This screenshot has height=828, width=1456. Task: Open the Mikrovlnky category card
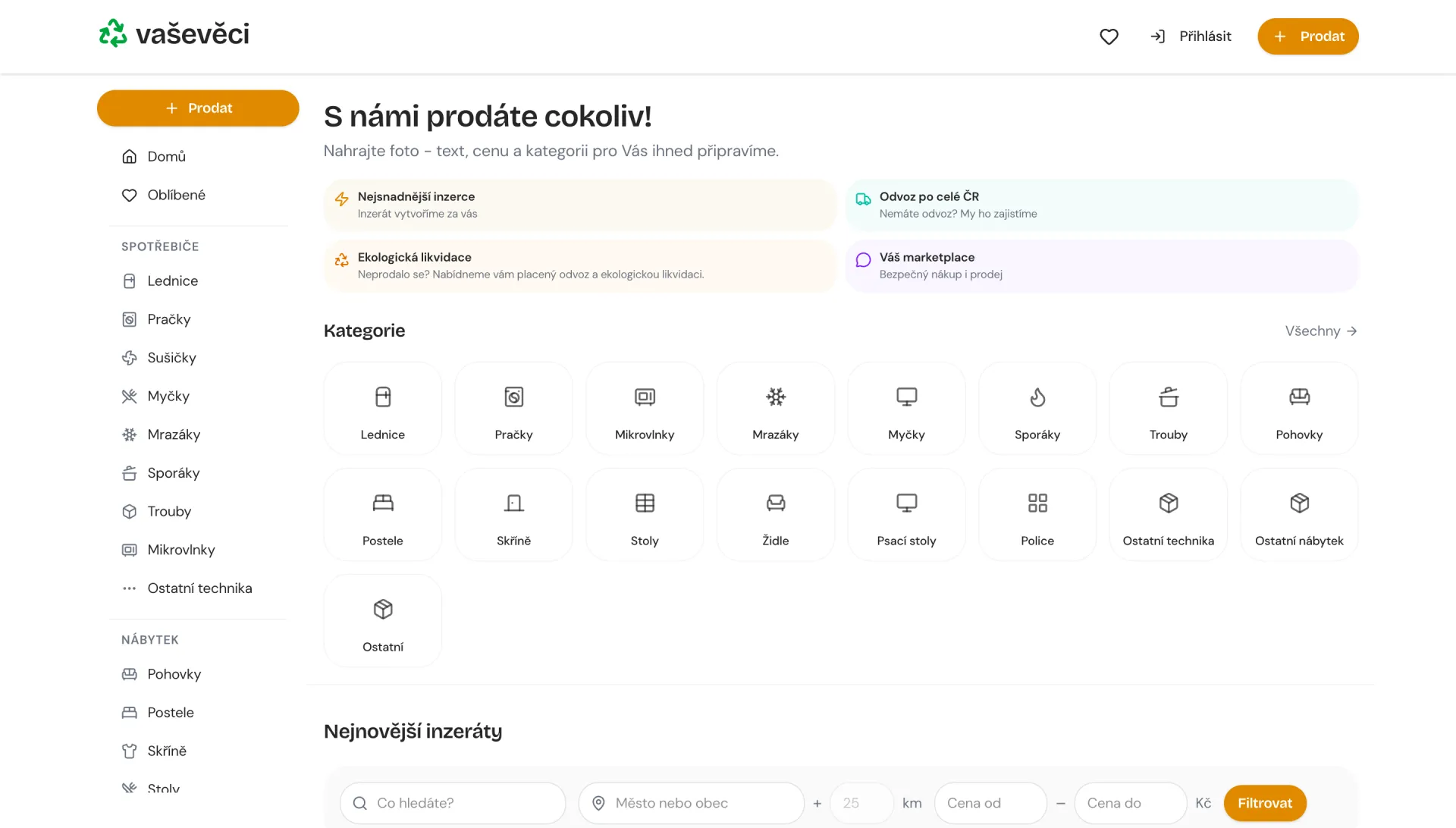tap(645, 409)
